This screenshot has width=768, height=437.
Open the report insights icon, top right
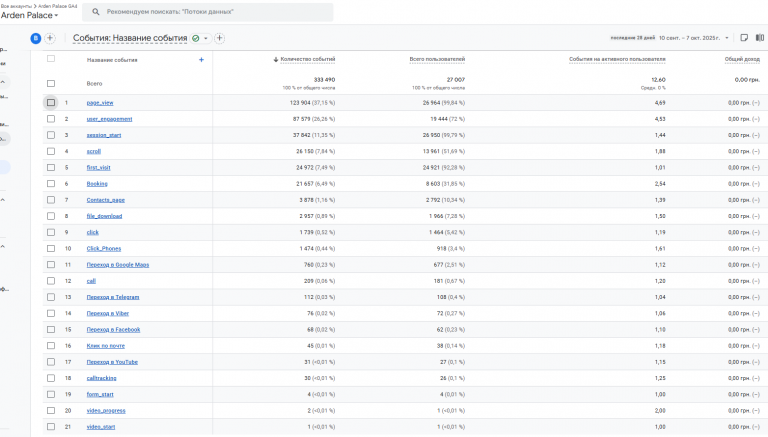coord(744,38)
